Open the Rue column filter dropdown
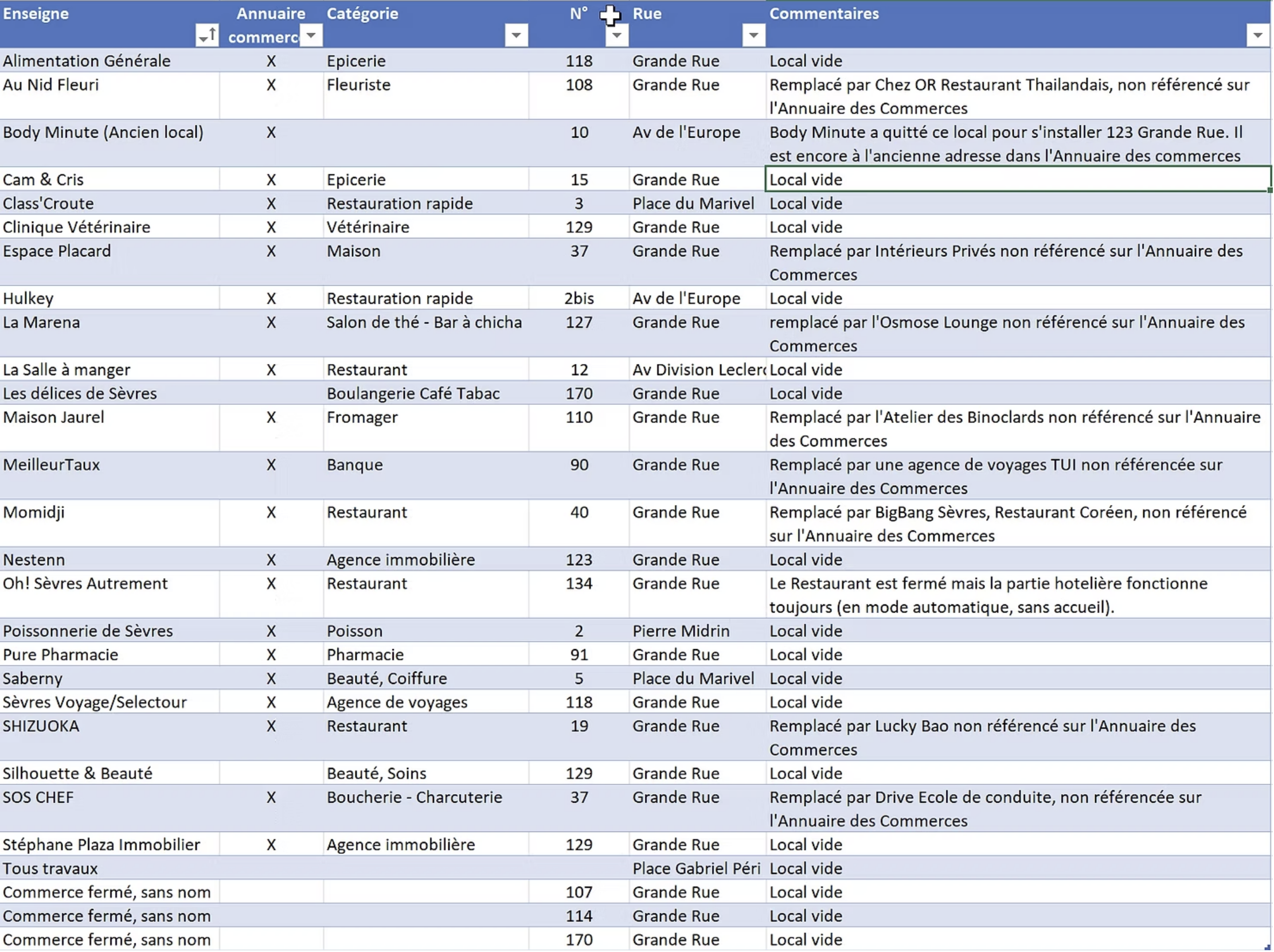The image size is (1274, 952). [753, 36]
